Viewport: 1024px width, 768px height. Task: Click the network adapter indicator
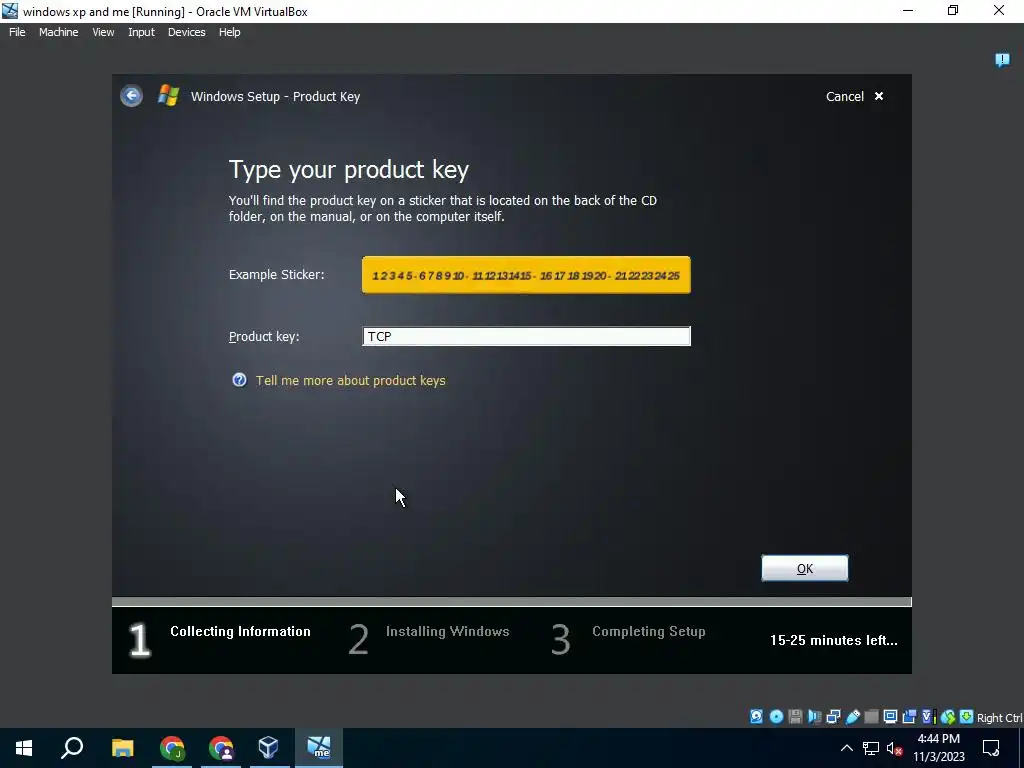click(833, 716)
